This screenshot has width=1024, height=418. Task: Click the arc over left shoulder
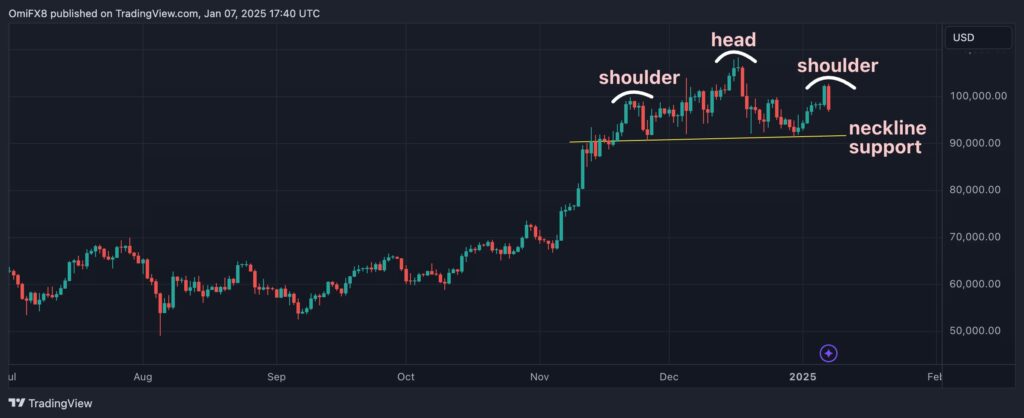click(x=632, y=95)
